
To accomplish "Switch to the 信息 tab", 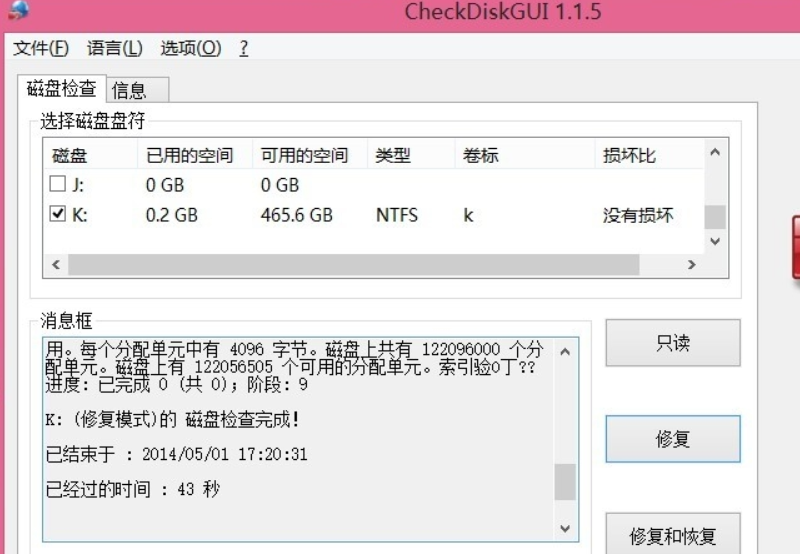I will click(x=130, y=90).
